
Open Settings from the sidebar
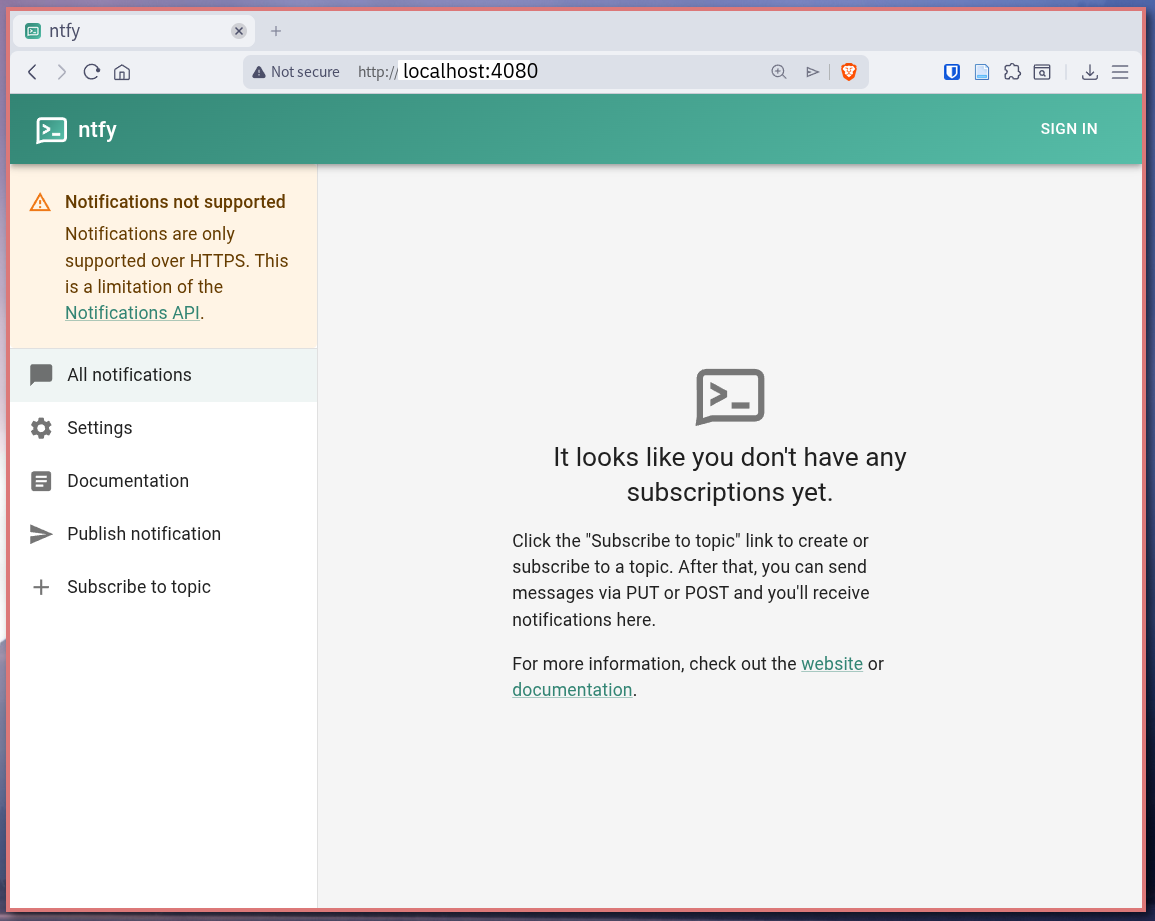click(x=99, y=427)
